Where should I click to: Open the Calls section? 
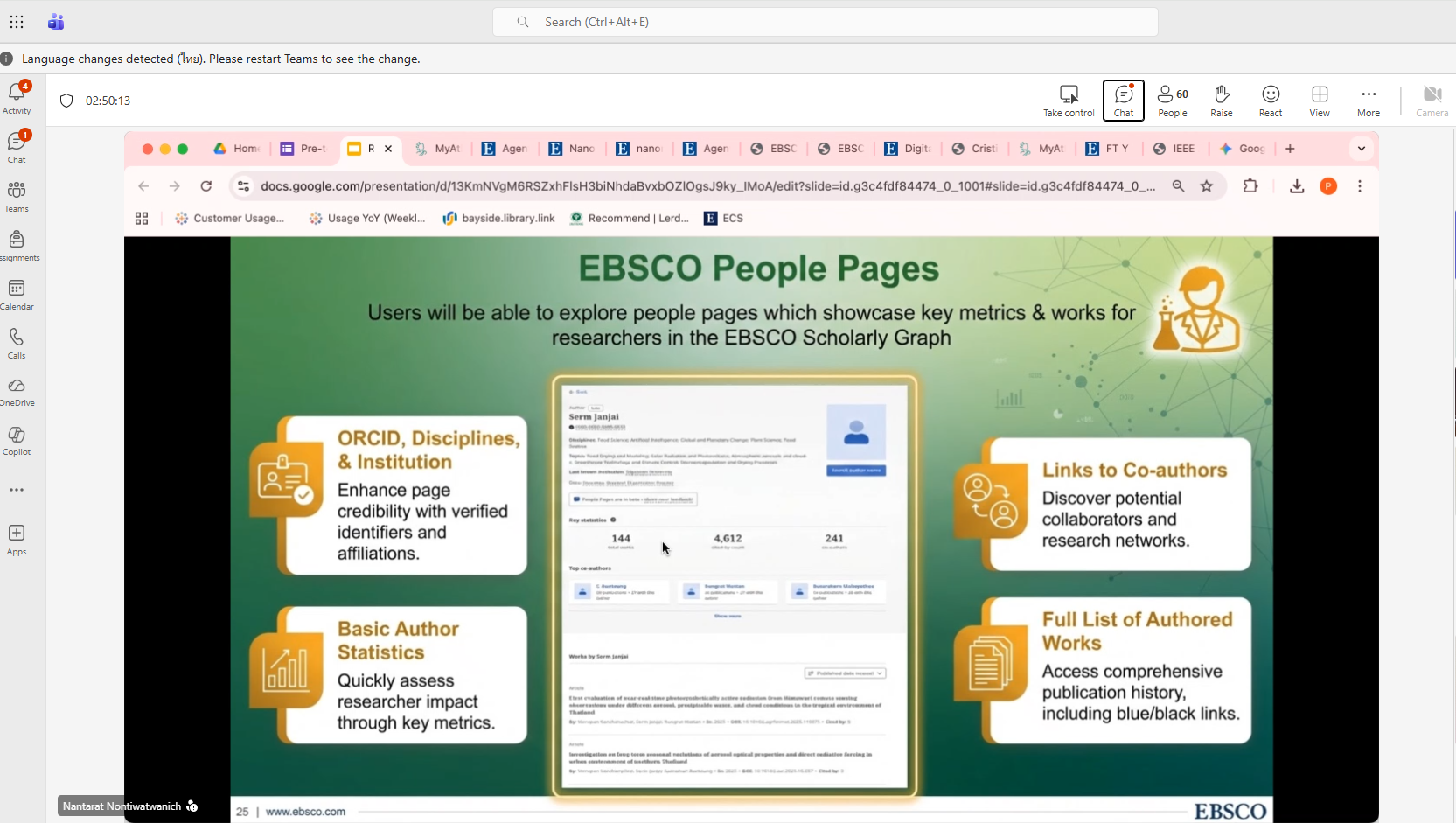pyautogui.click(x=17, y=343)
